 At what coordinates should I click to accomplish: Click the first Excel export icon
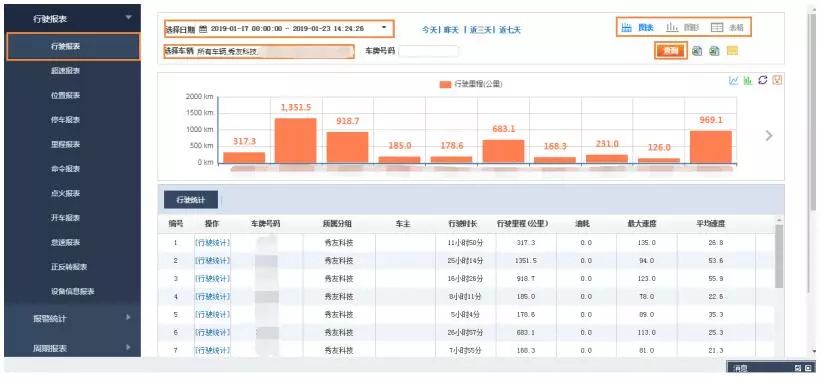(697, 51)
